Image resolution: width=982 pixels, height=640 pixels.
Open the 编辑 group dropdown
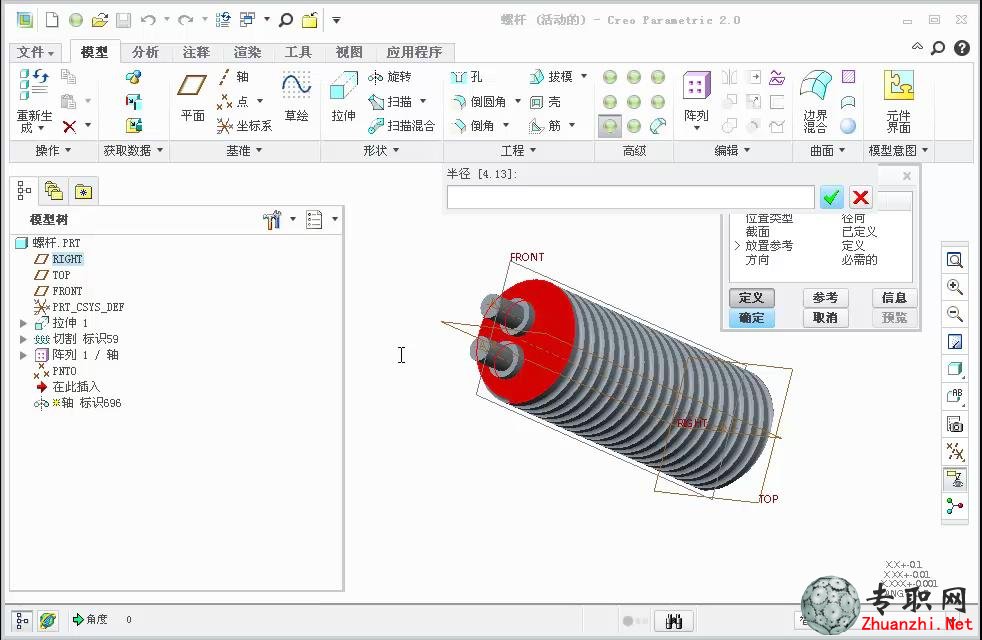click(x=732, y=150)
